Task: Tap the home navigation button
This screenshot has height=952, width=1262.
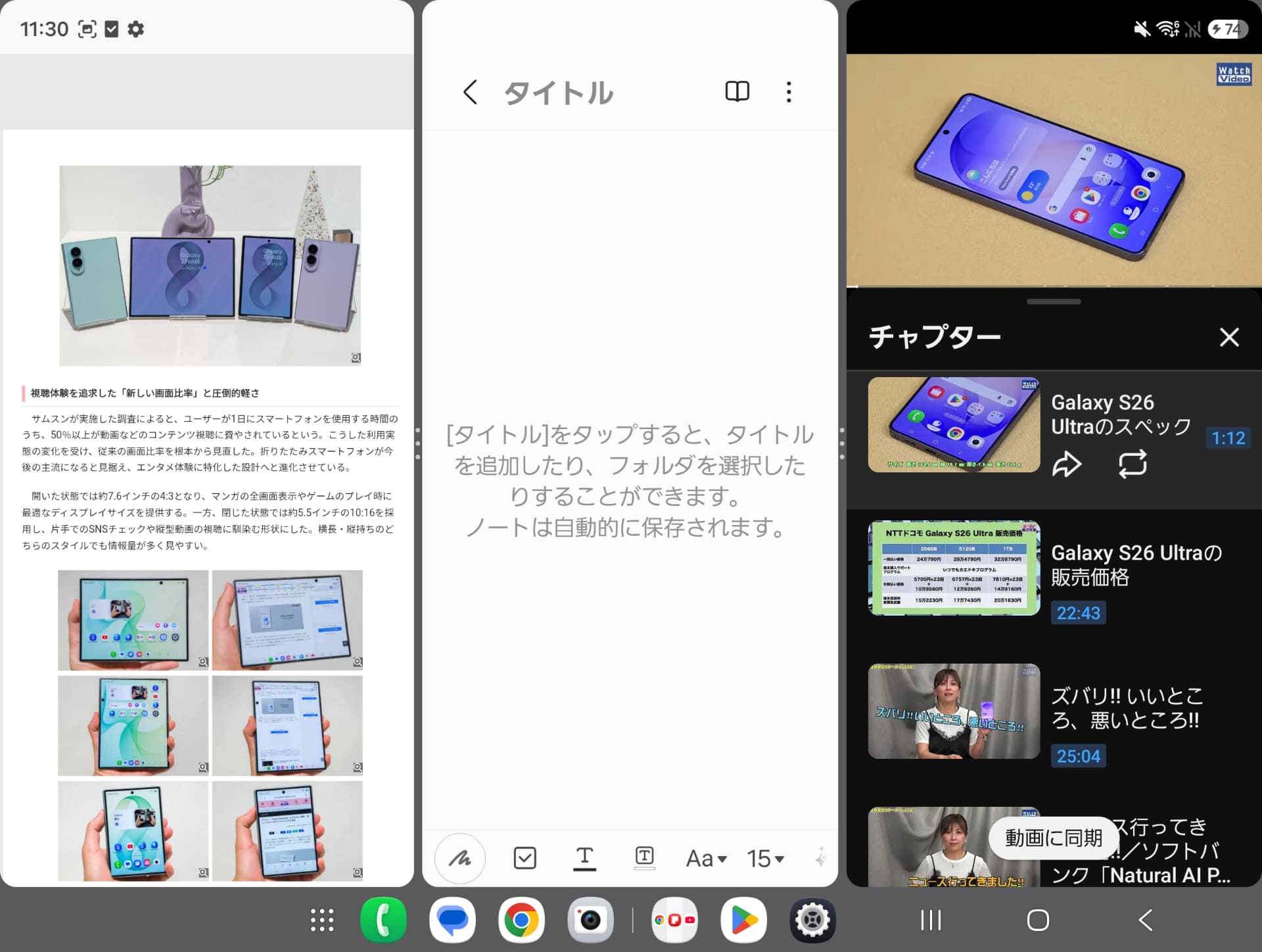Action: click(x=1038, y=920)
